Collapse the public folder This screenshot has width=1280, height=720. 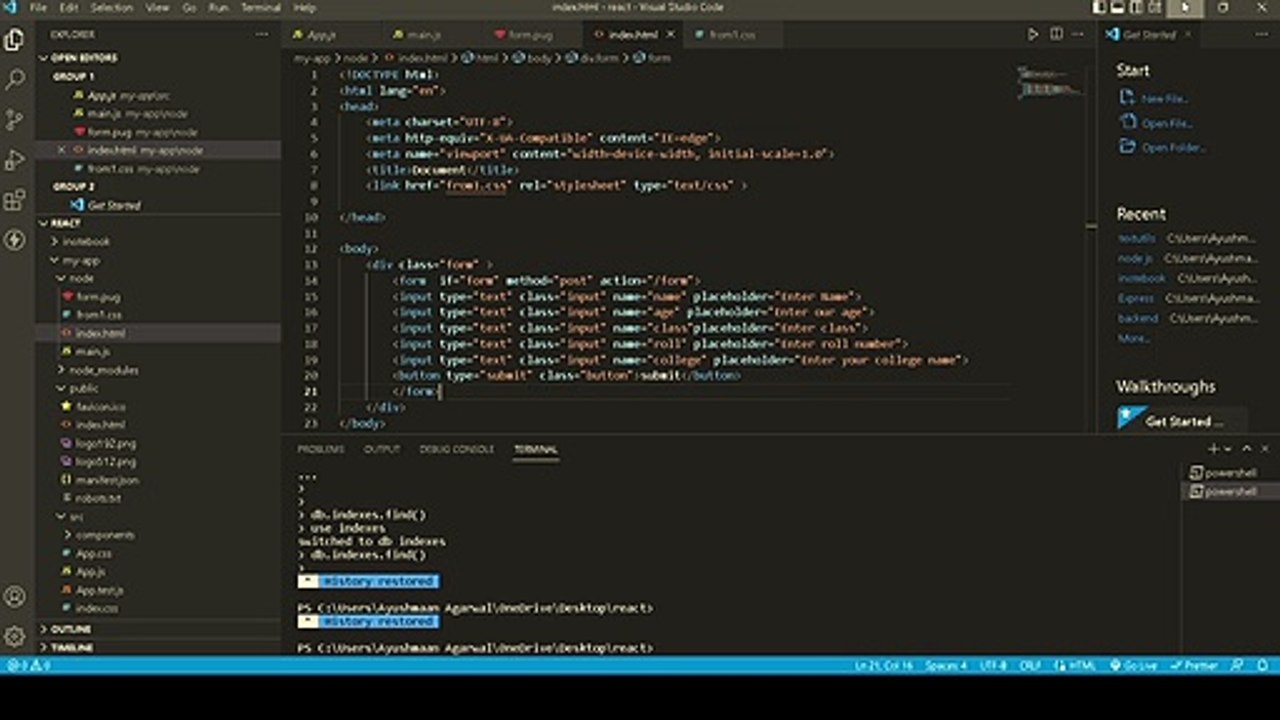84,388
